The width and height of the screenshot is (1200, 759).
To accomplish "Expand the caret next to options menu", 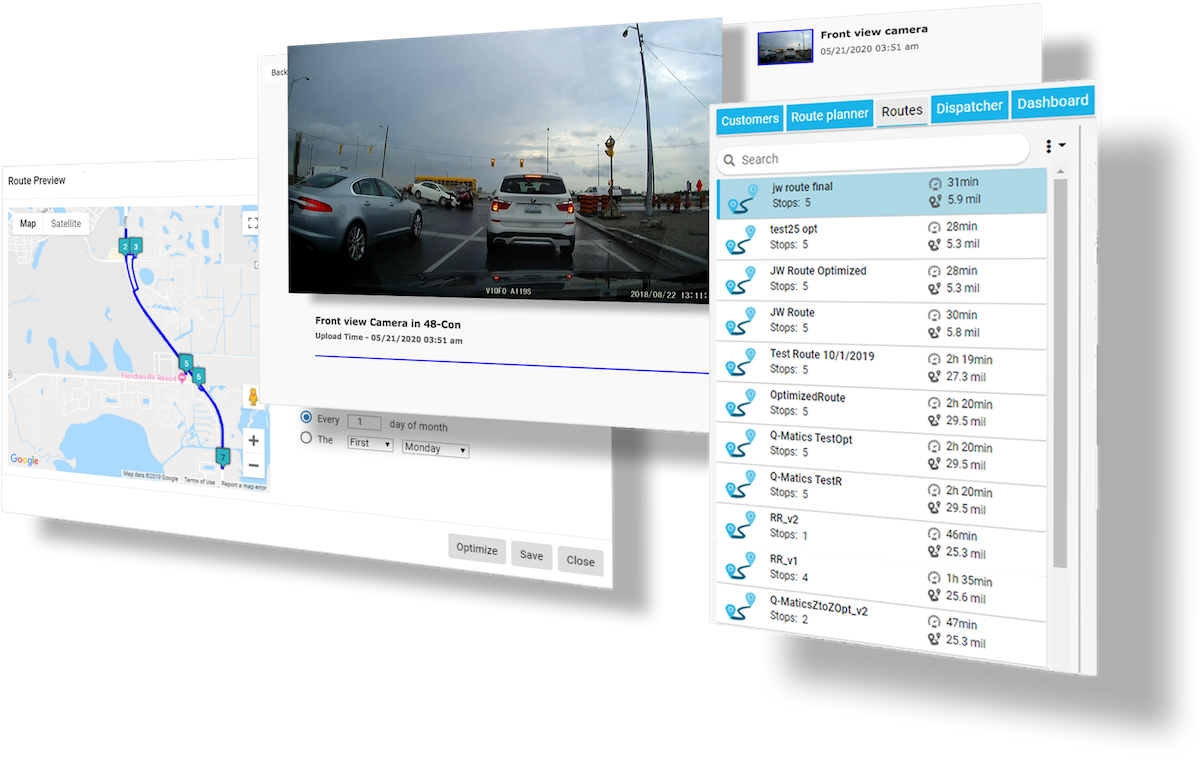I will point(1062,145).
